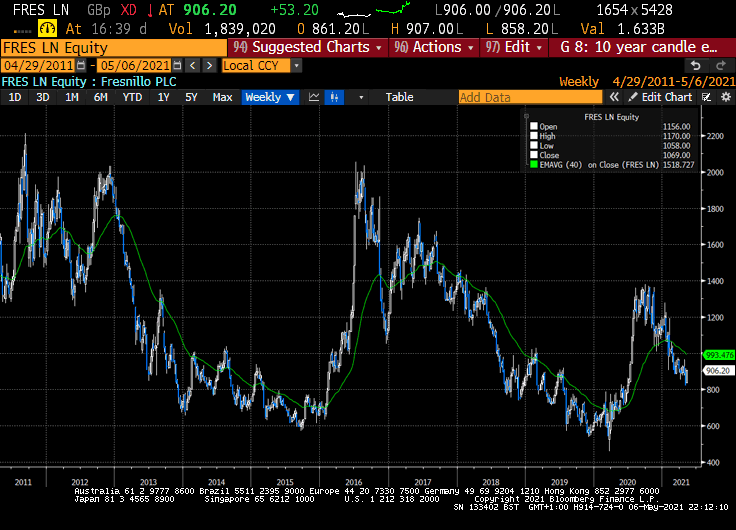Image resolution: width=736 pixels, height=530 pixels.
Task: Click the legend collapse handle
Action: pos(526,116)
